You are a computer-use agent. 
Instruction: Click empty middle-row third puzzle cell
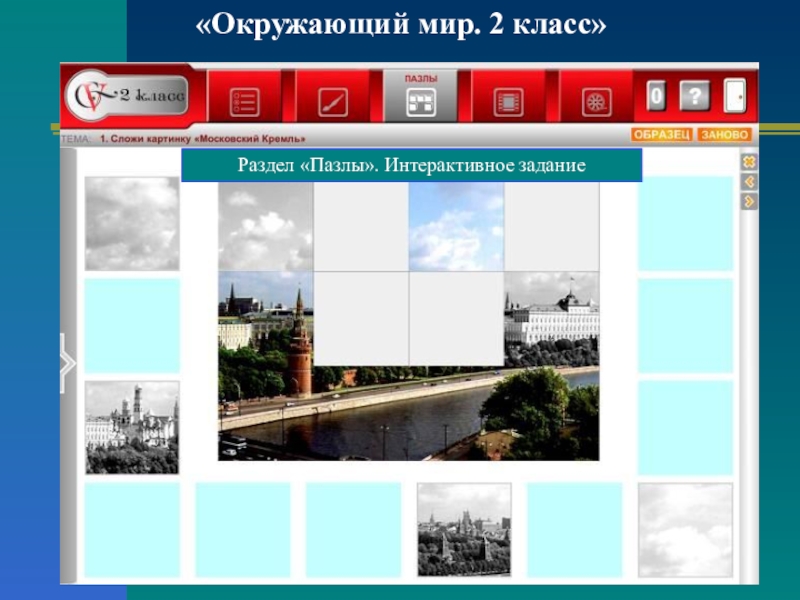pos(457,319)
